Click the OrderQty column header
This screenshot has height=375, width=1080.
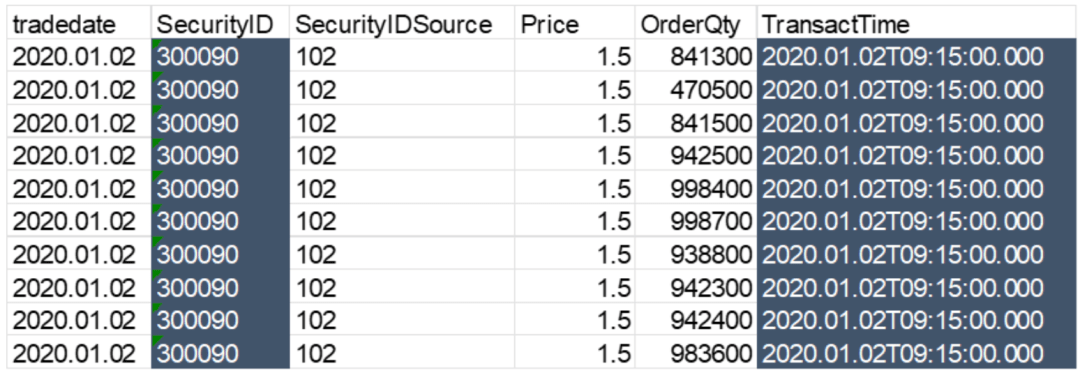(x=696, y=25)
